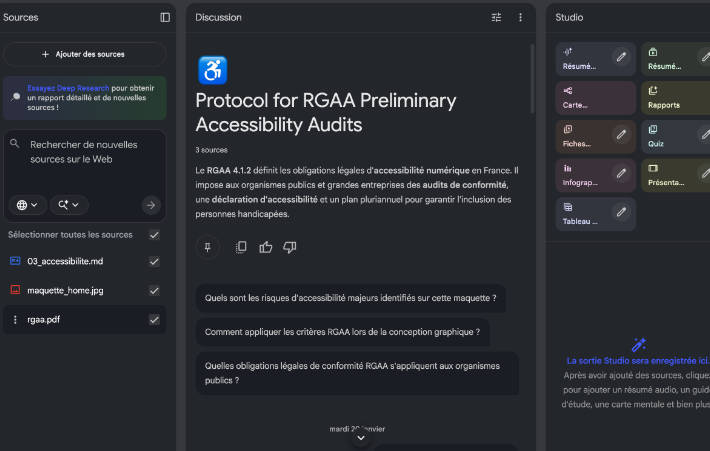Click the 'Rechercher de nouvelles sources' search field
Viewport: 710px width, 451px height.
(85, 152)
